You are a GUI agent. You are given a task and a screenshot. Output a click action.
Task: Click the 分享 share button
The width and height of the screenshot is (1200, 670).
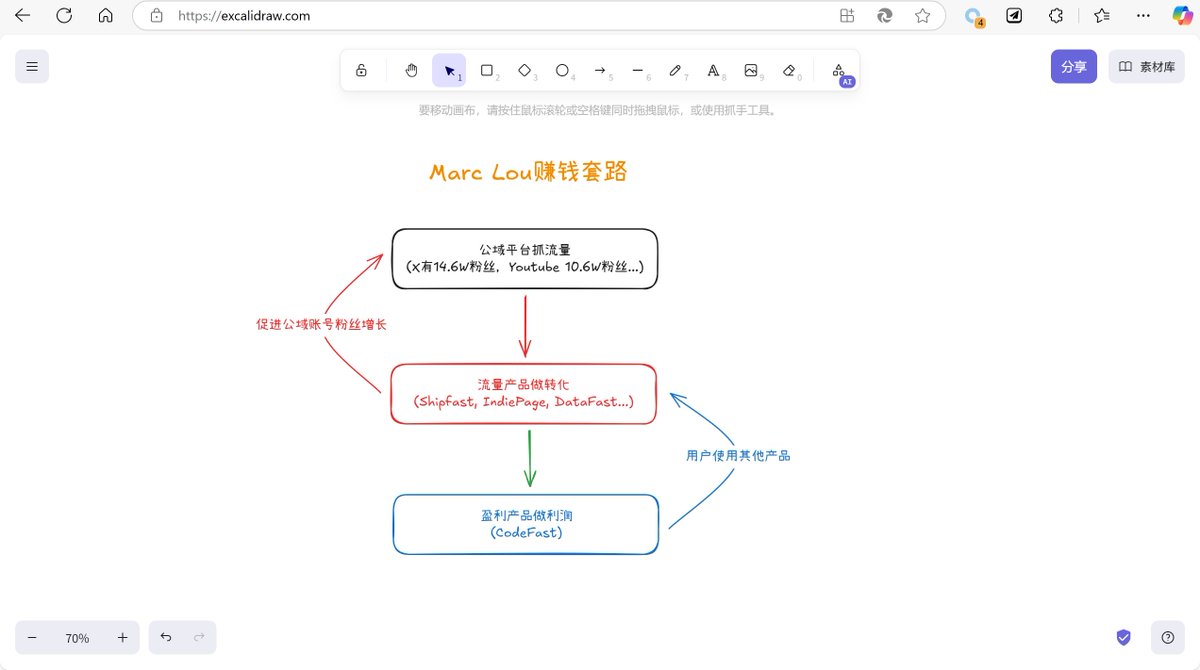(x=1074, y=66)
